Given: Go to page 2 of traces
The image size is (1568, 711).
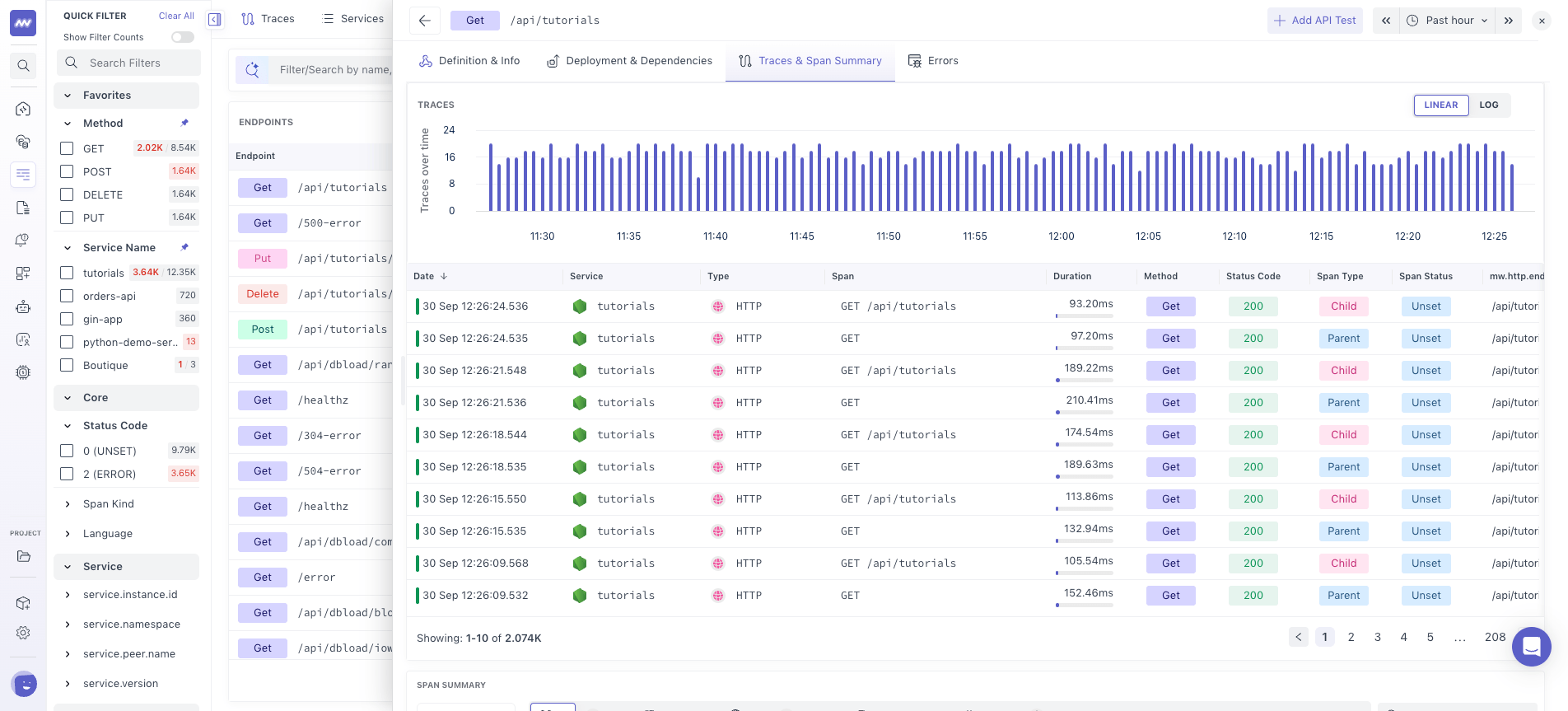Looking at the screenshot, I should pos(1351,637).
